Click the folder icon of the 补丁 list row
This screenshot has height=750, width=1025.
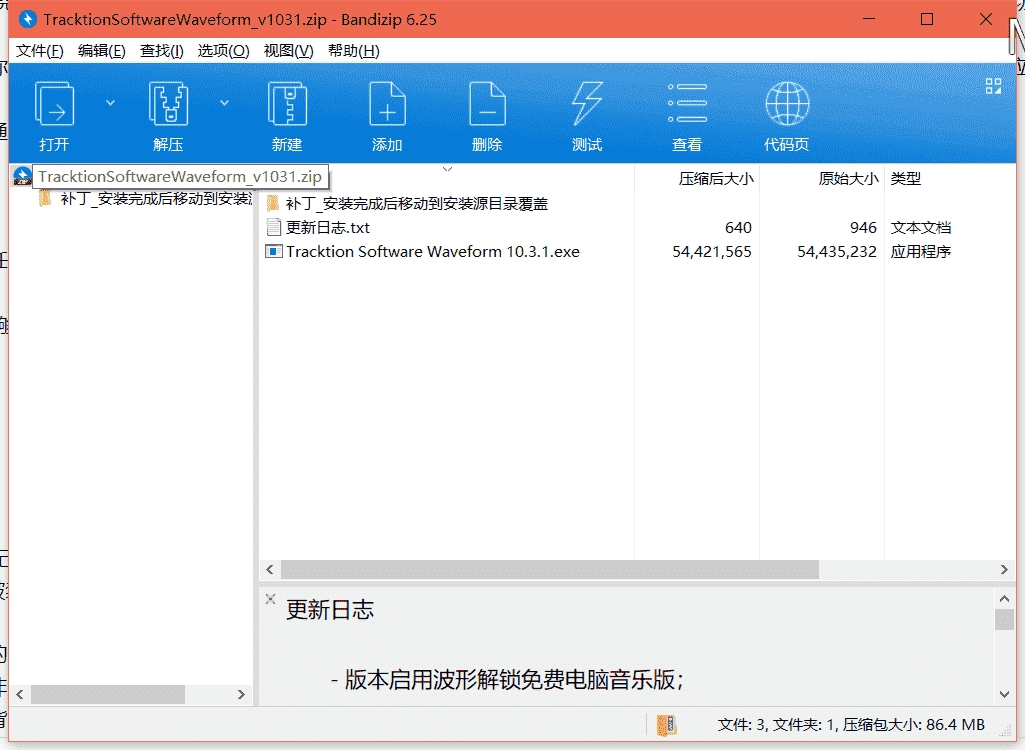pyautogui.click(x=273, y=204)
